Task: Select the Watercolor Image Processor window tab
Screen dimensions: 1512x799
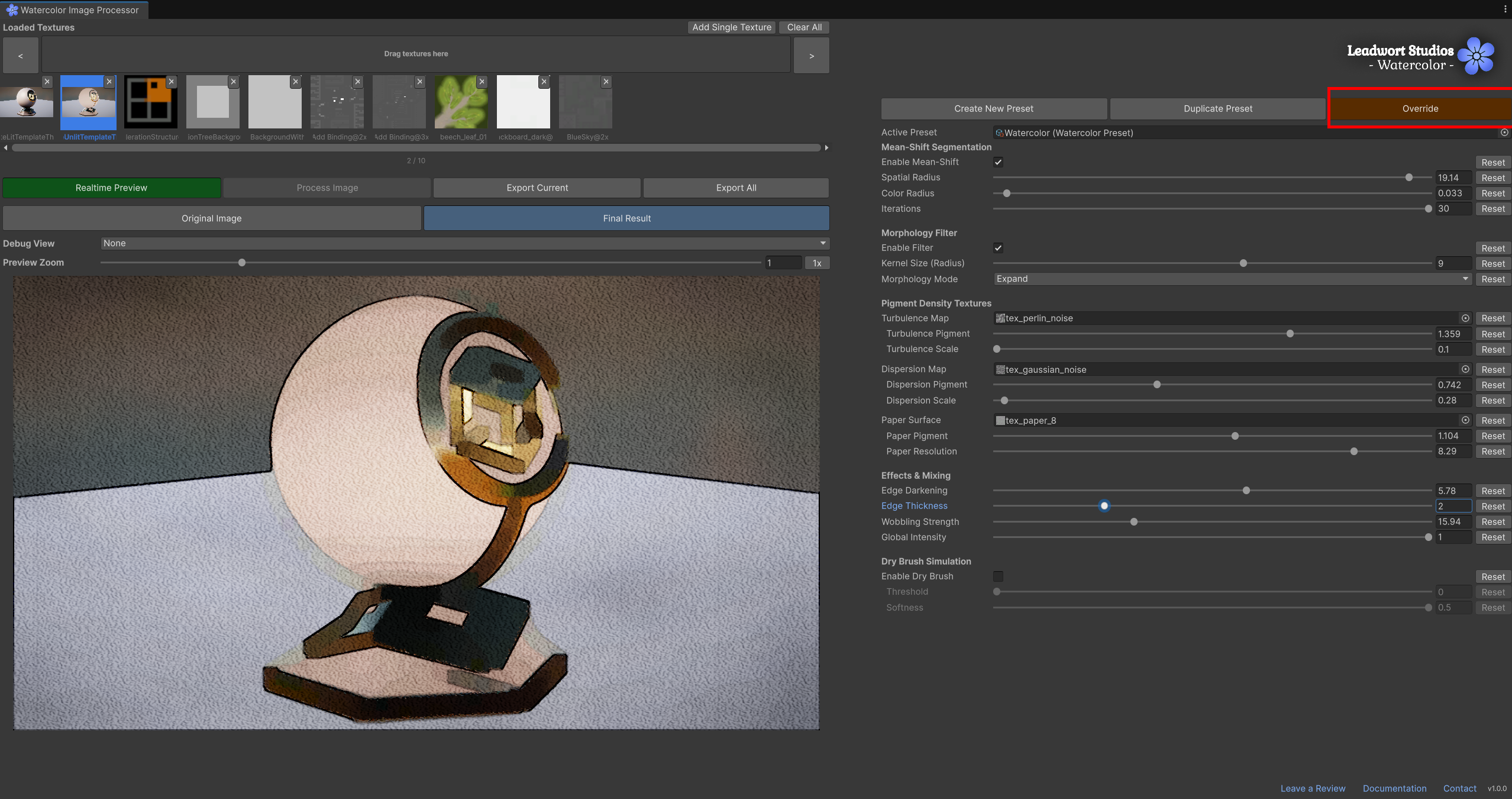Action: pos(73,10)
